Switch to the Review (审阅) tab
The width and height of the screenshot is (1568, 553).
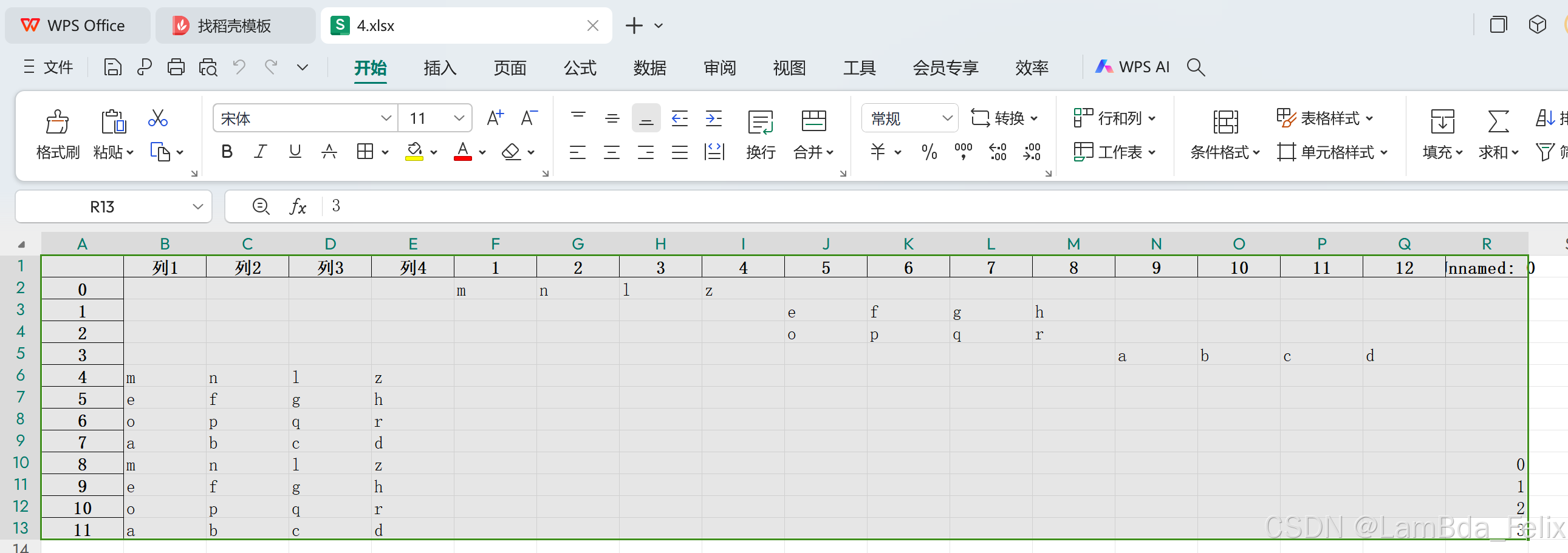coord(720,67)
